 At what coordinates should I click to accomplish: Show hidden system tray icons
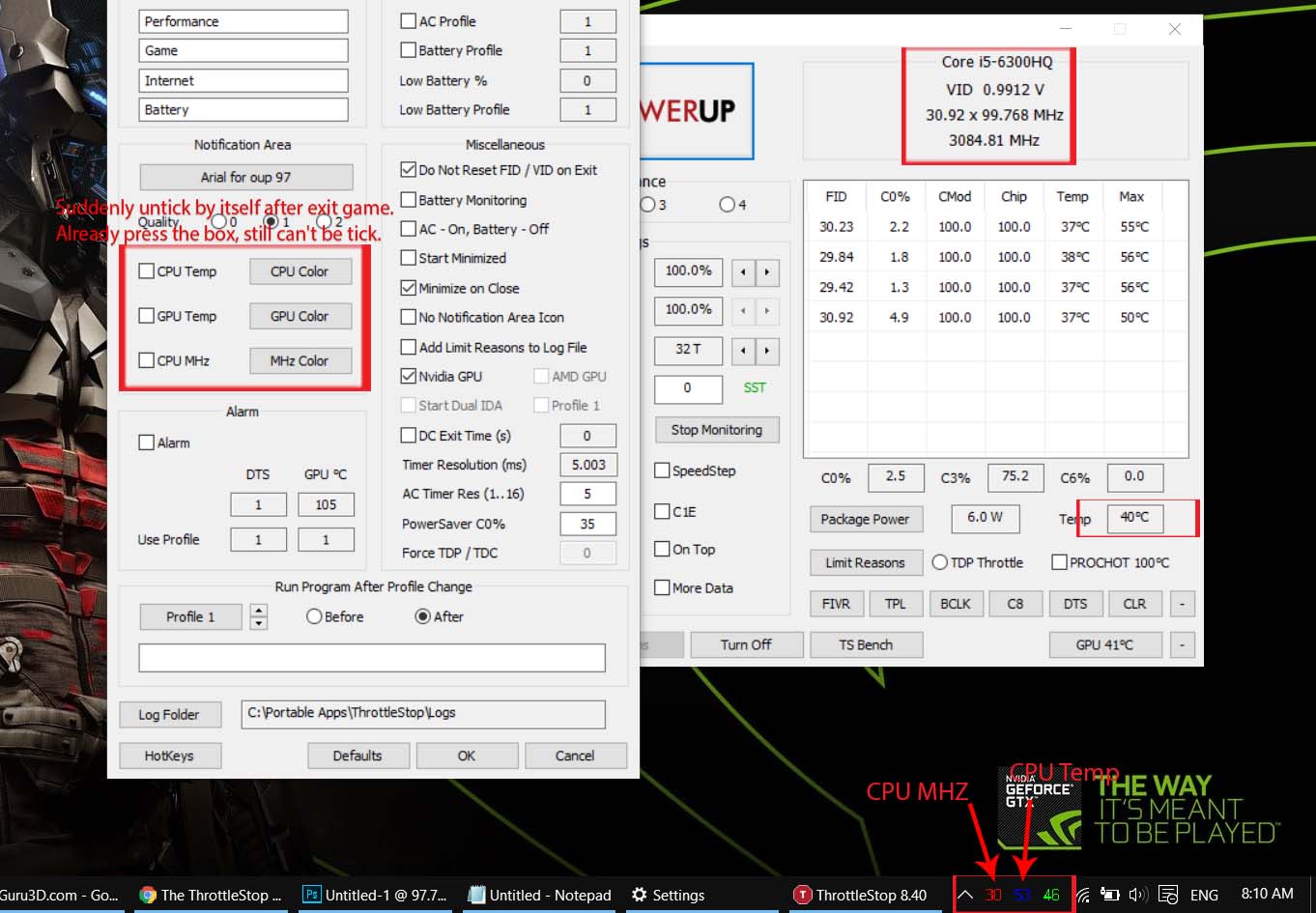pos(965,895)
